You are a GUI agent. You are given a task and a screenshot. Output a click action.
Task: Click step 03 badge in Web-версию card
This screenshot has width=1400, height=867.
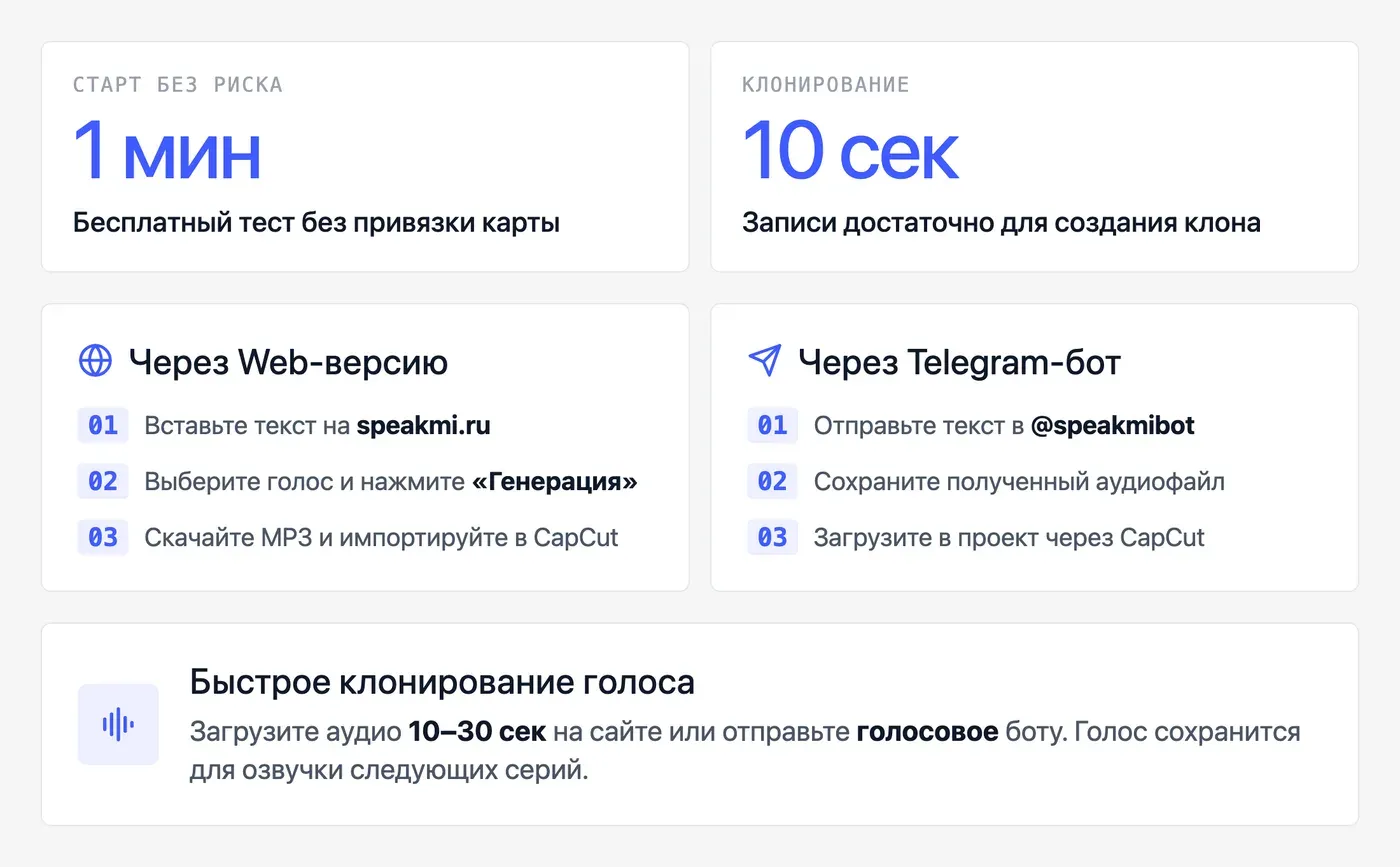[103, 537]
